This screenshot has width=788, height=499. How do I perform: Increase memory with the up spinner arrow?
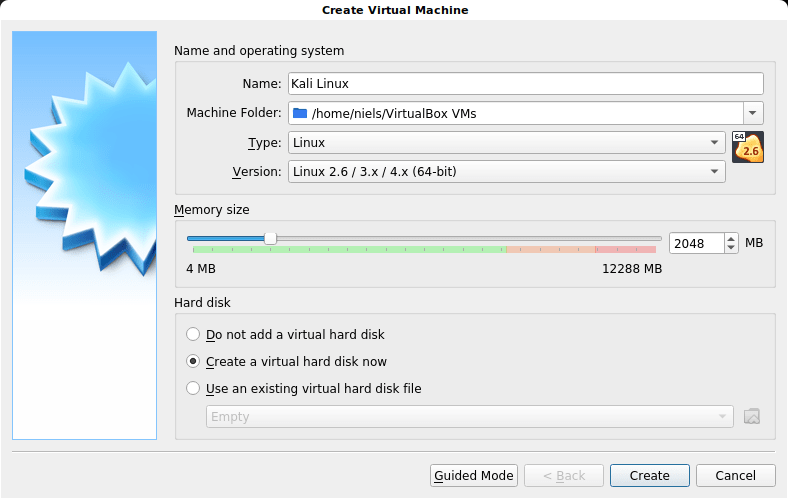[x=731, y=238]
